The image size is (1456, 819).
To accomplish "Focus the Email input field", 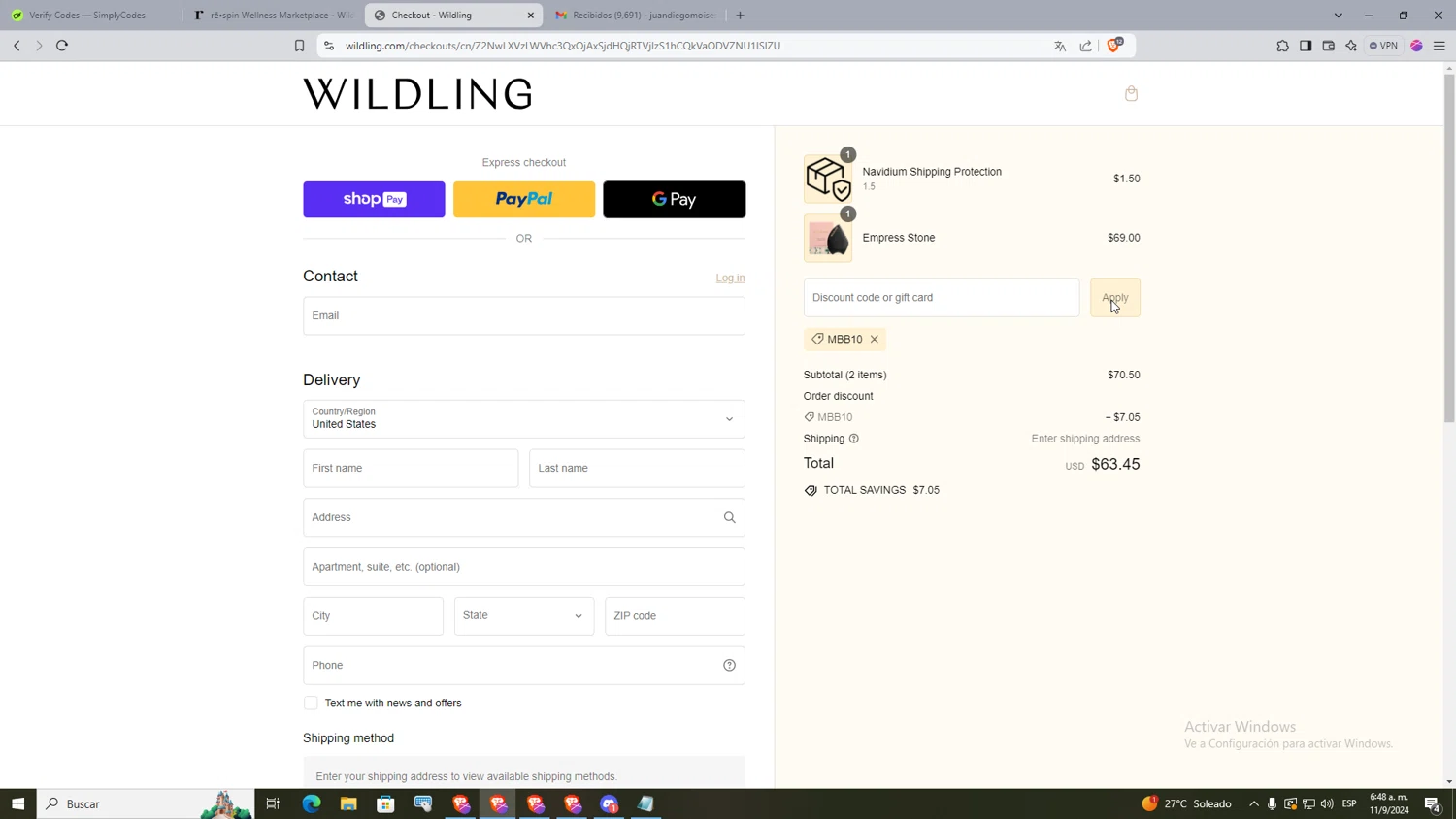I will click(524, 316).
